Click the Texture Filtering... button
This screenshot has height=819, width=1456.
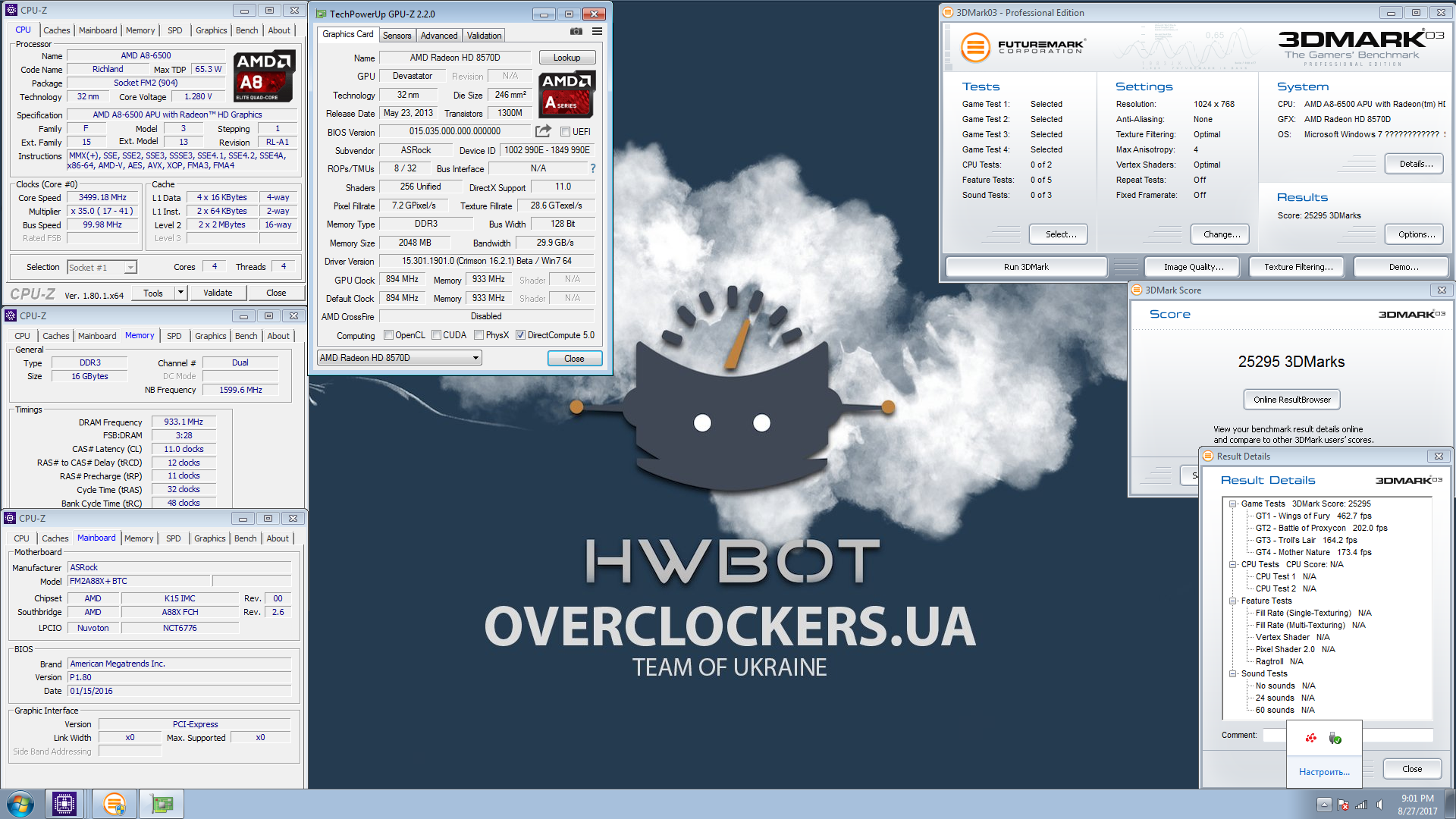pos(1298,267)
